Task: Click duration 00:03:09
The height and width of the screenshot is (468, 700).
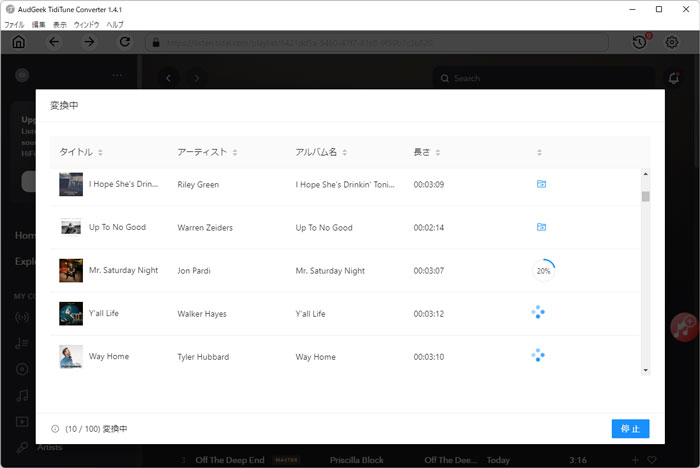Action: 429,184
